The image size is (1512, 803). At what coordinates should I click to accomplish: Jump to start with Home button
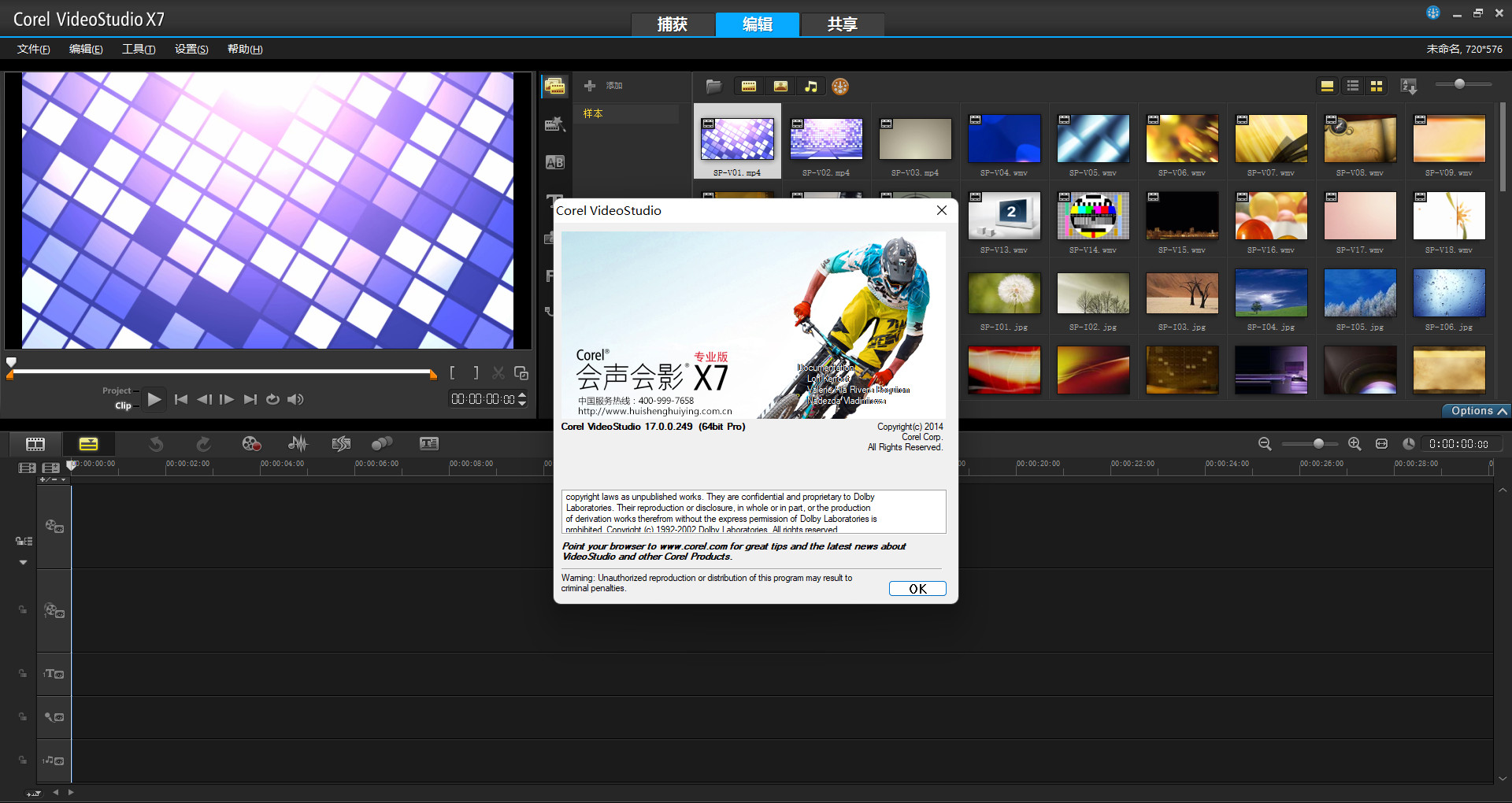point(181,399)
